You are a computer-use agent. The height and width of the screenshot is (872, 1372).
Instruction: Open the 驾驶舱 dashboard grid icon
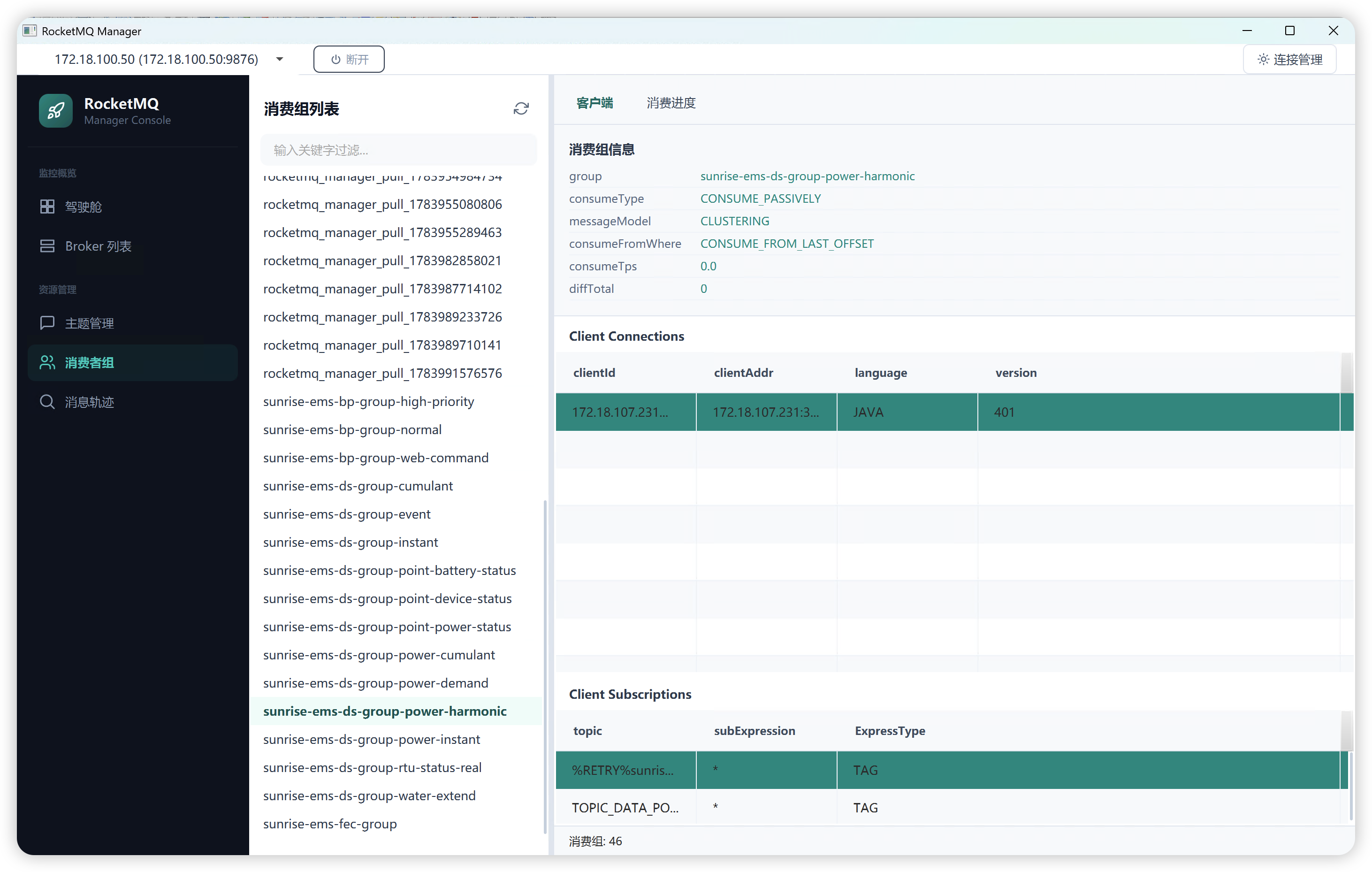[47, 207]
